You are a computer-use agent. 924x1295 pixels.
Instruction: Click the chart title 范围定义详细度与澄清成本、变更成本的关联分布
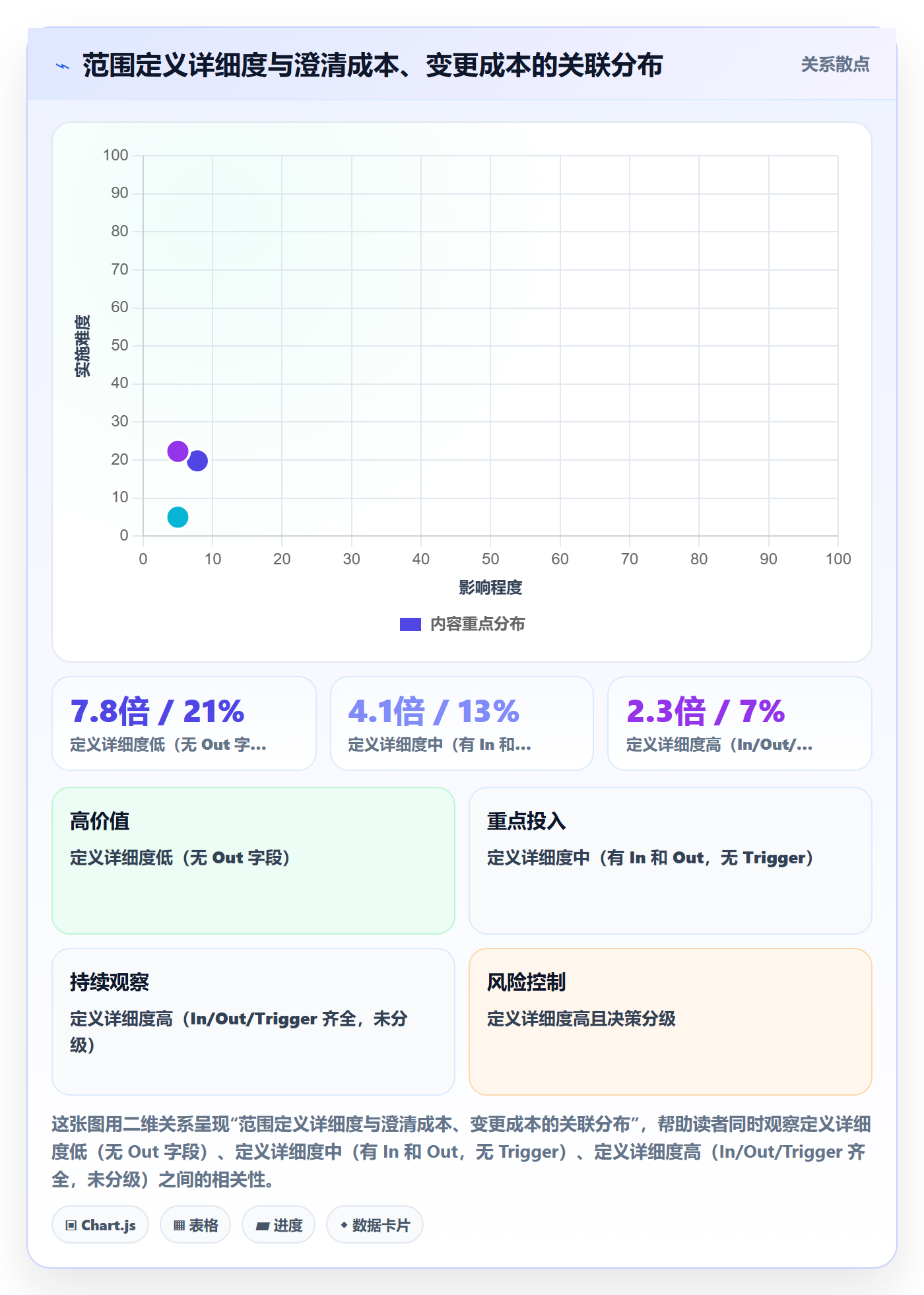click(373, 66)
